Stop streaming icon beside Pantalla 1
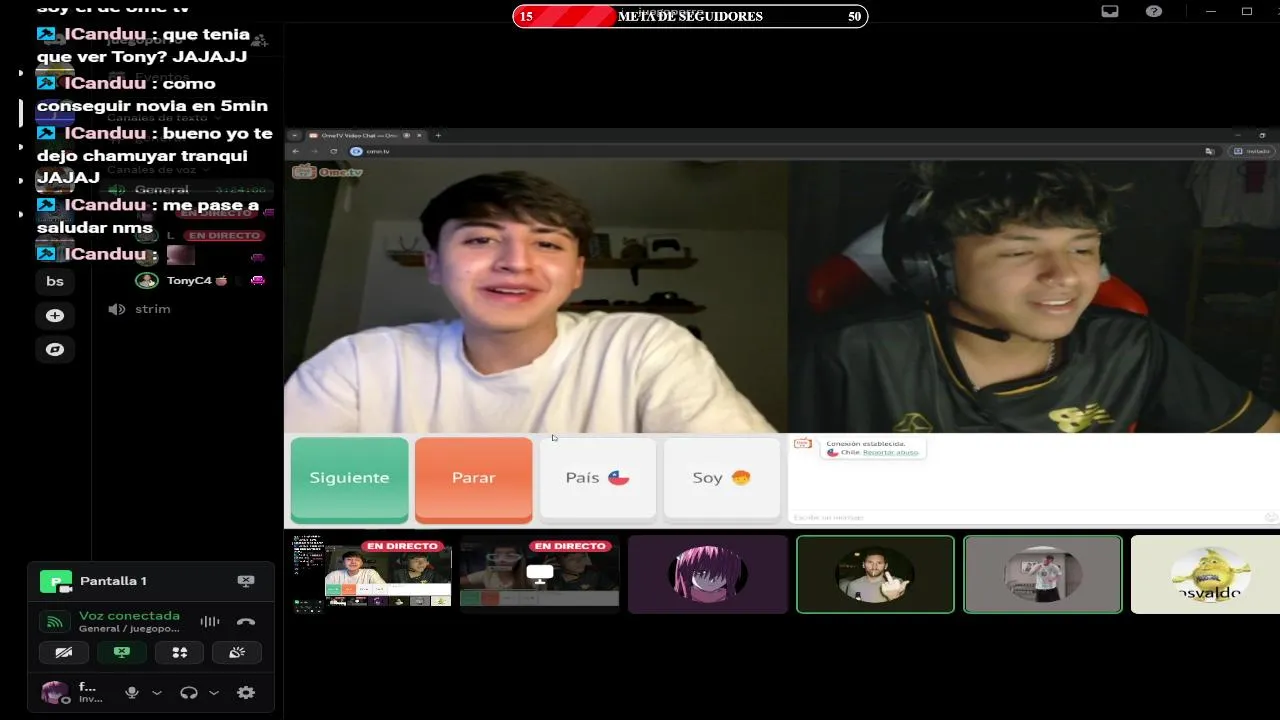Image resolution: width=1280 pixels, height=720 pixels. point(246,580)
